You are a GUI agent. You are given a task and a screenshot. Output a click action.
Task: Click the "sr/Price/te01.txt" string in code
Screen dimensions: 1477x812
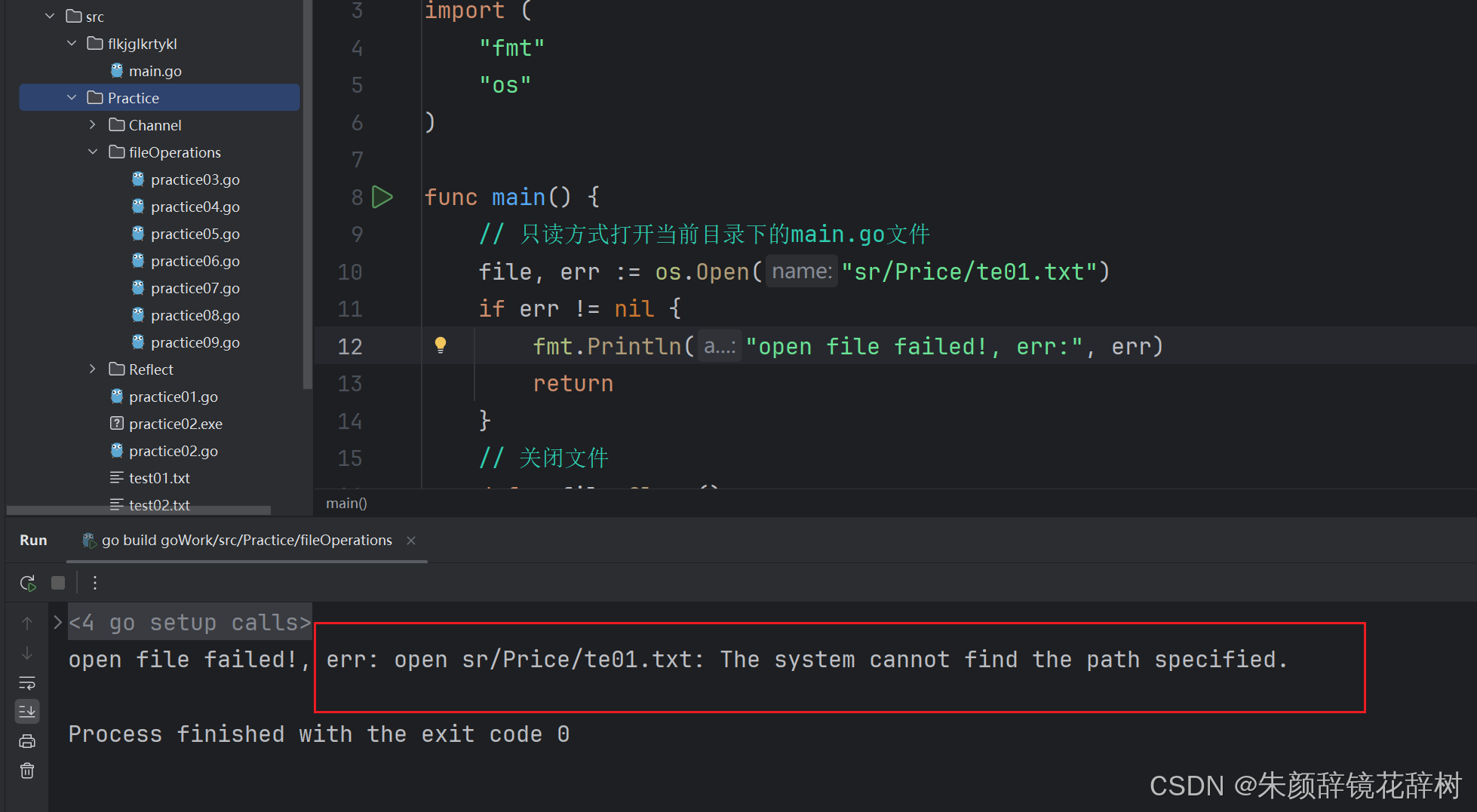[969, 271]
